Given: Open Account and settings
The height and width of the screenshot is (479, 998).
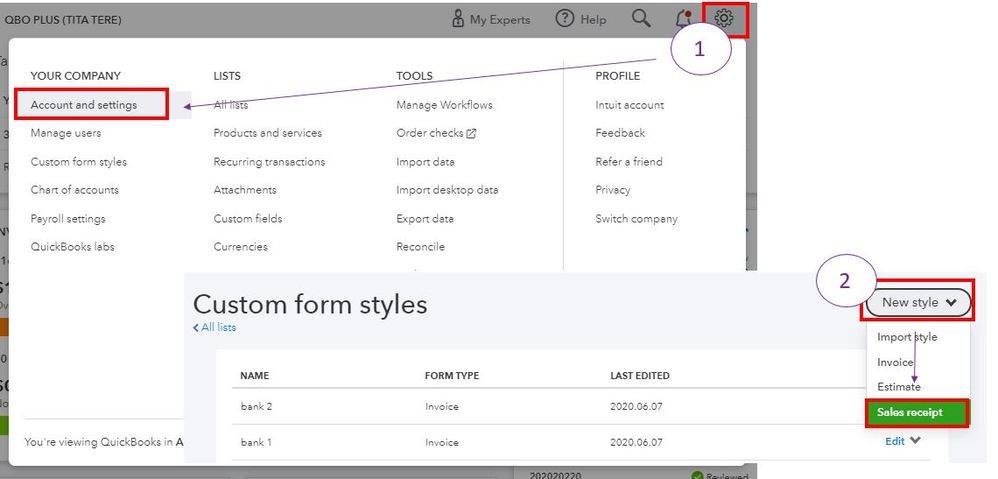Looking at the screenshot, I should (84, 105).
